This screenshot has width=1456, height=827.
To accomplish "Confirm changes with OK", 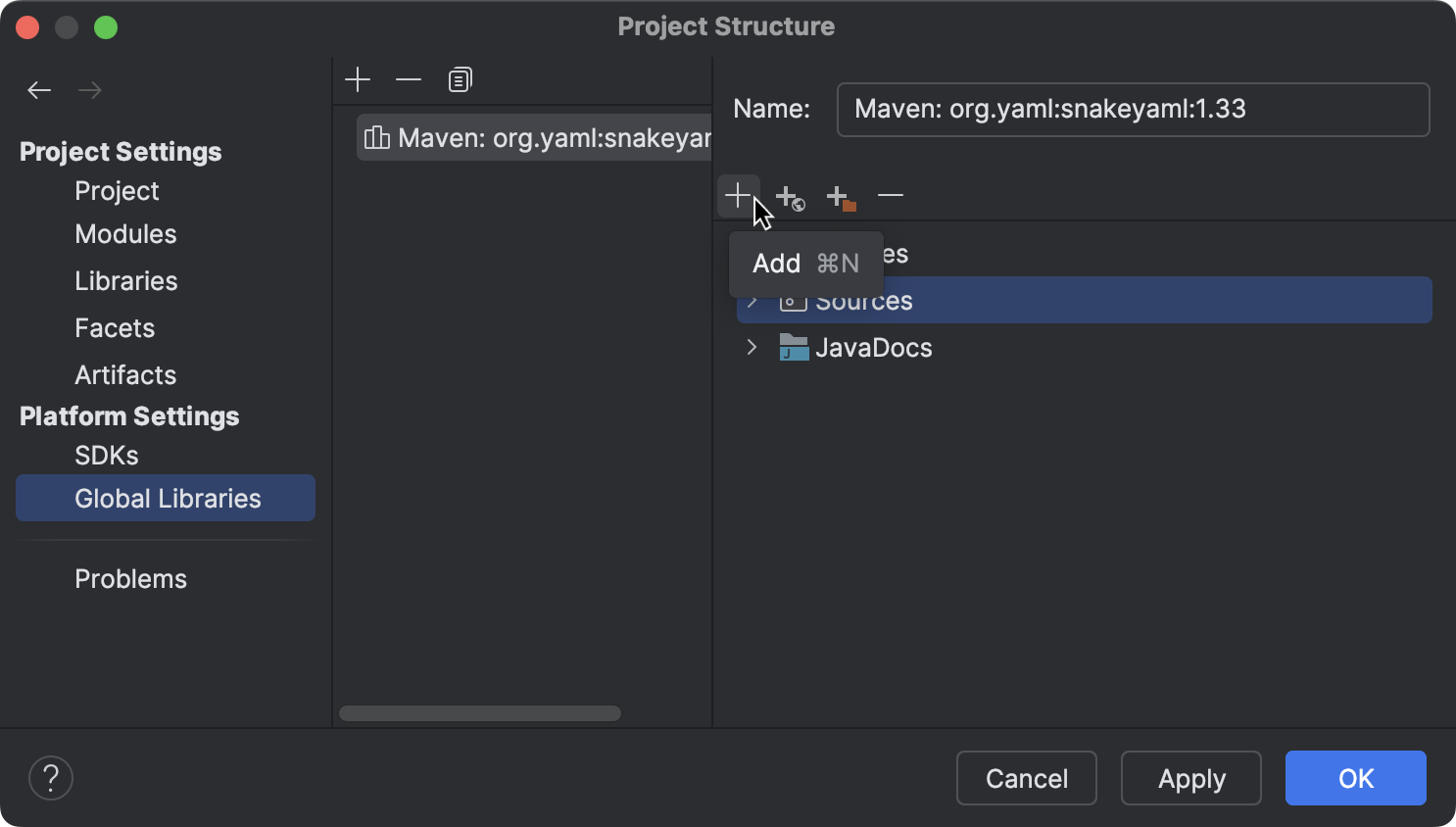I will [1355, 777].
